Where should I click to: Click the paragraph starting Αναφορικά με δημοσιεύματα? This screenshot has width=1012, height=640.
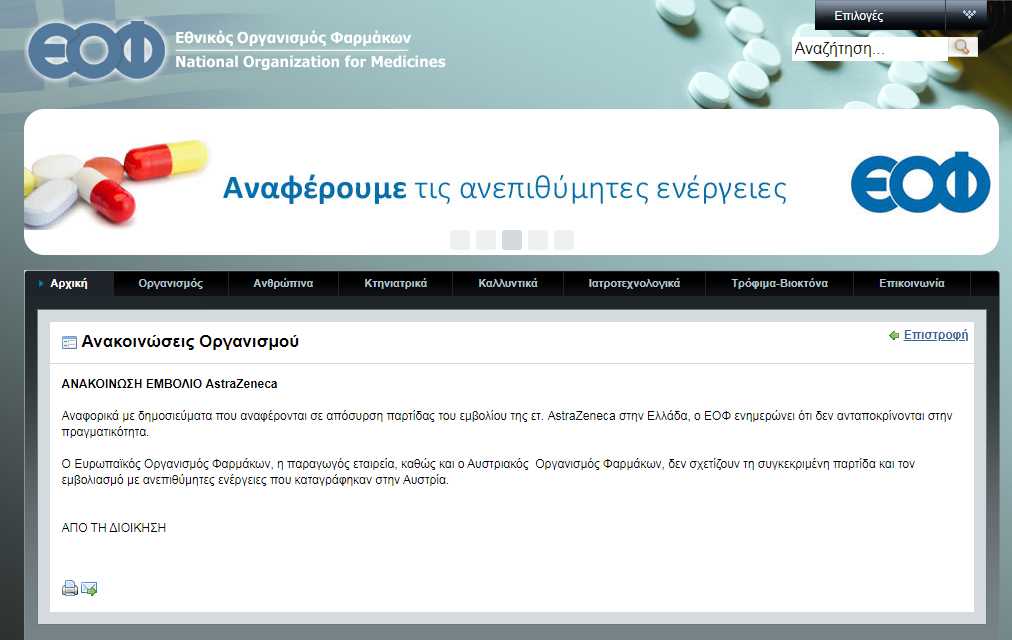(507, 424)
